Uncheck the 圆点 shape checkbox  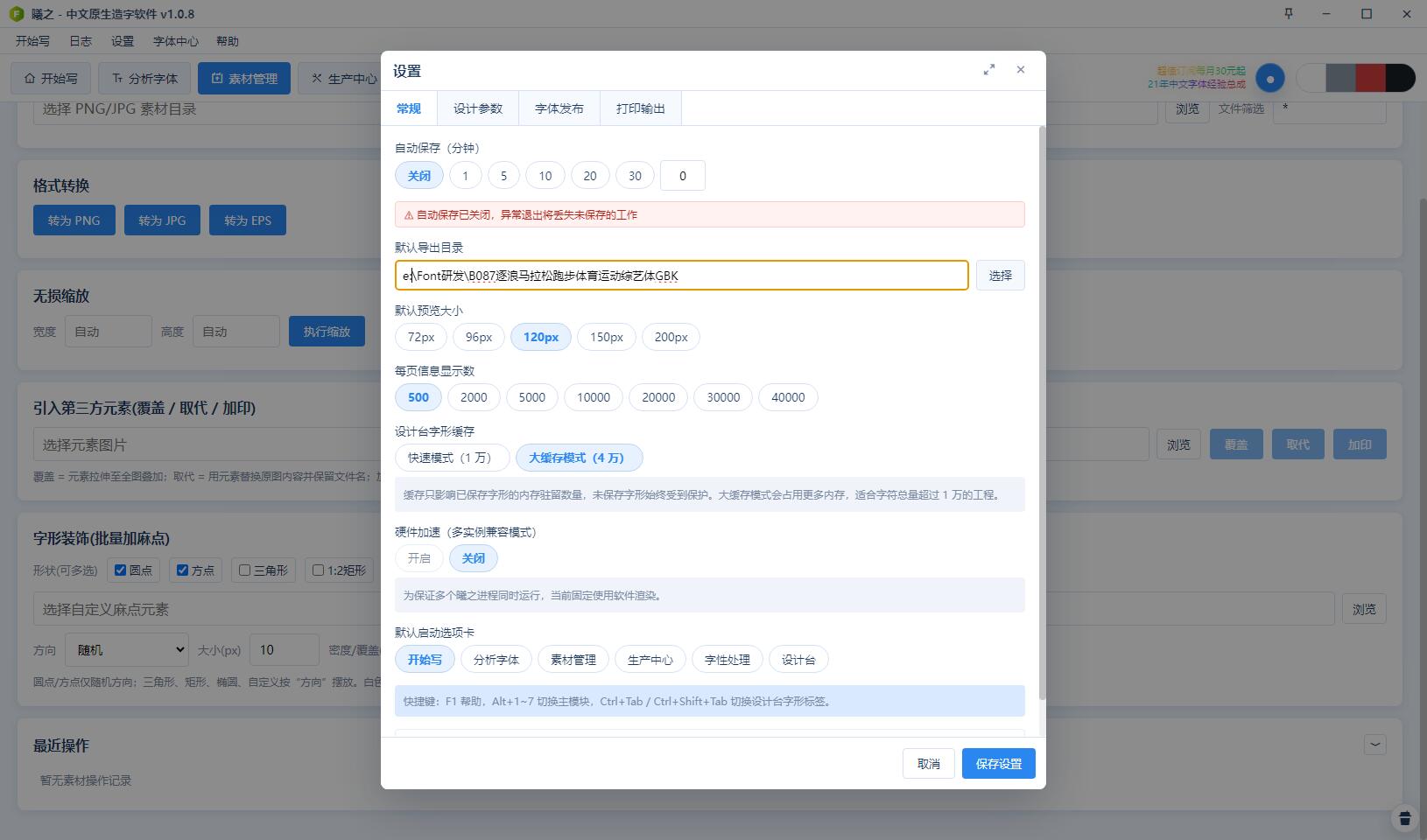121,570
